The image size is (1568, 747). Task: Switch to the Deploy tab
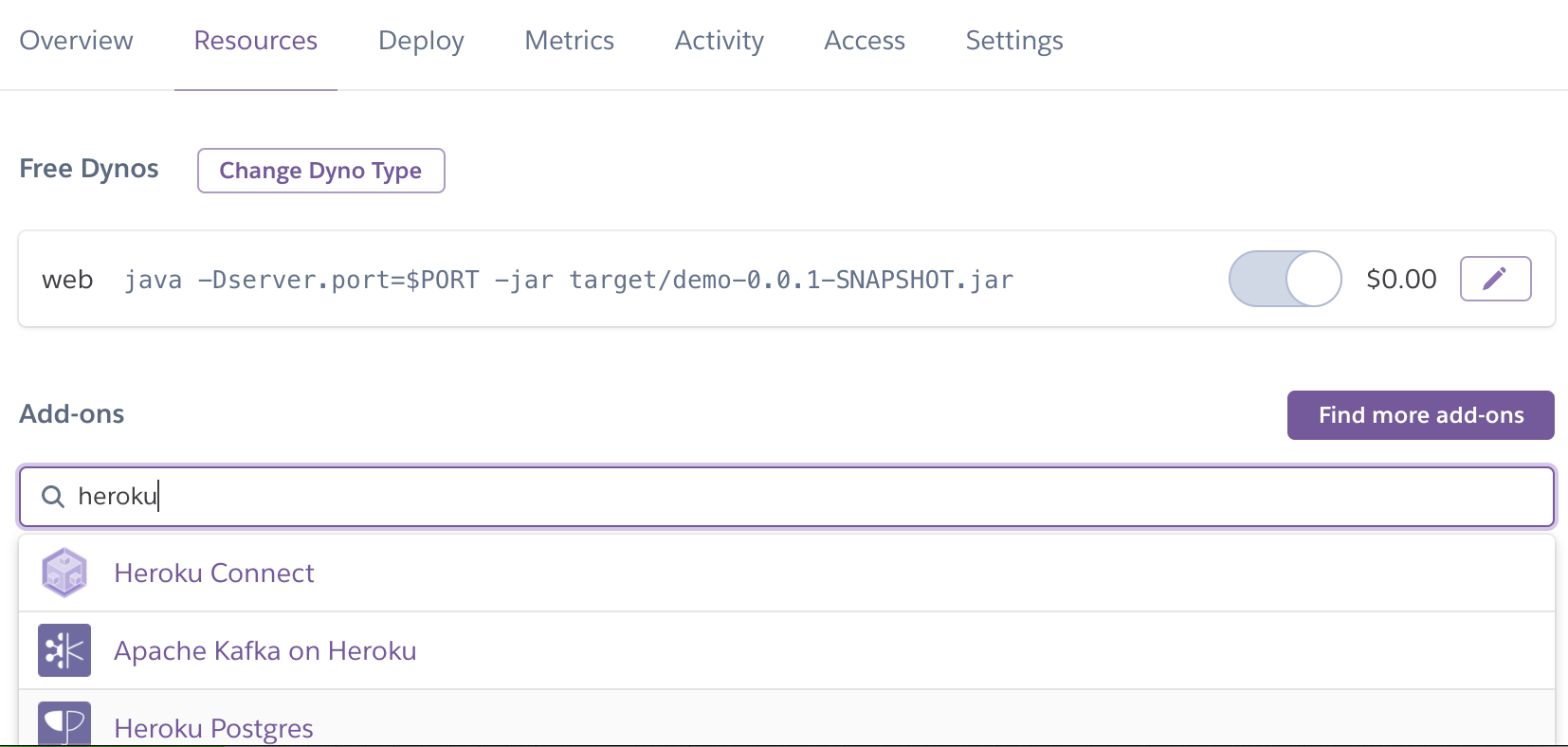coord(421,41)
